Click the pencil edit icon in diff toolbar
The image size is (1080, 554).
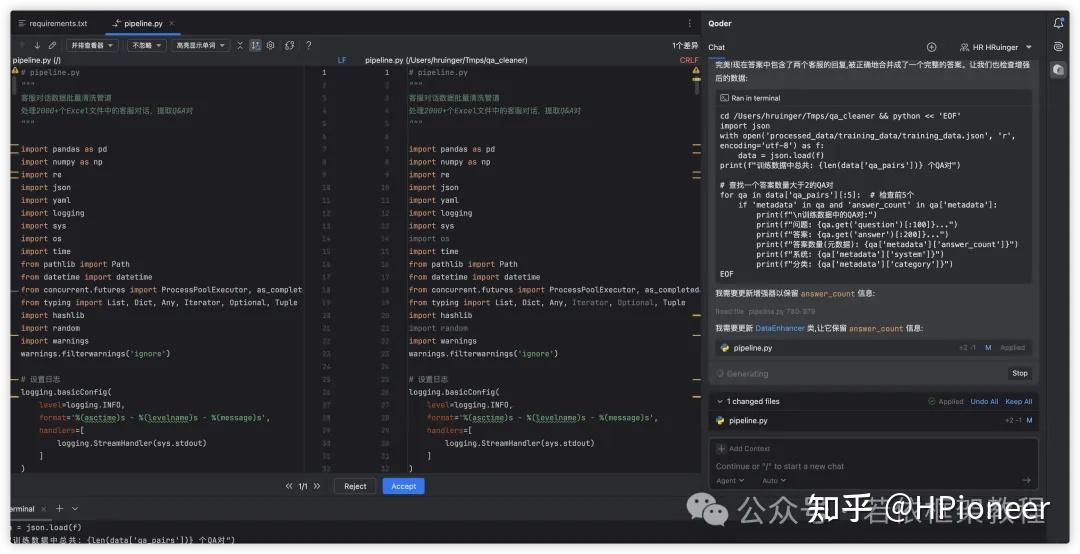(x=52, y=45)
